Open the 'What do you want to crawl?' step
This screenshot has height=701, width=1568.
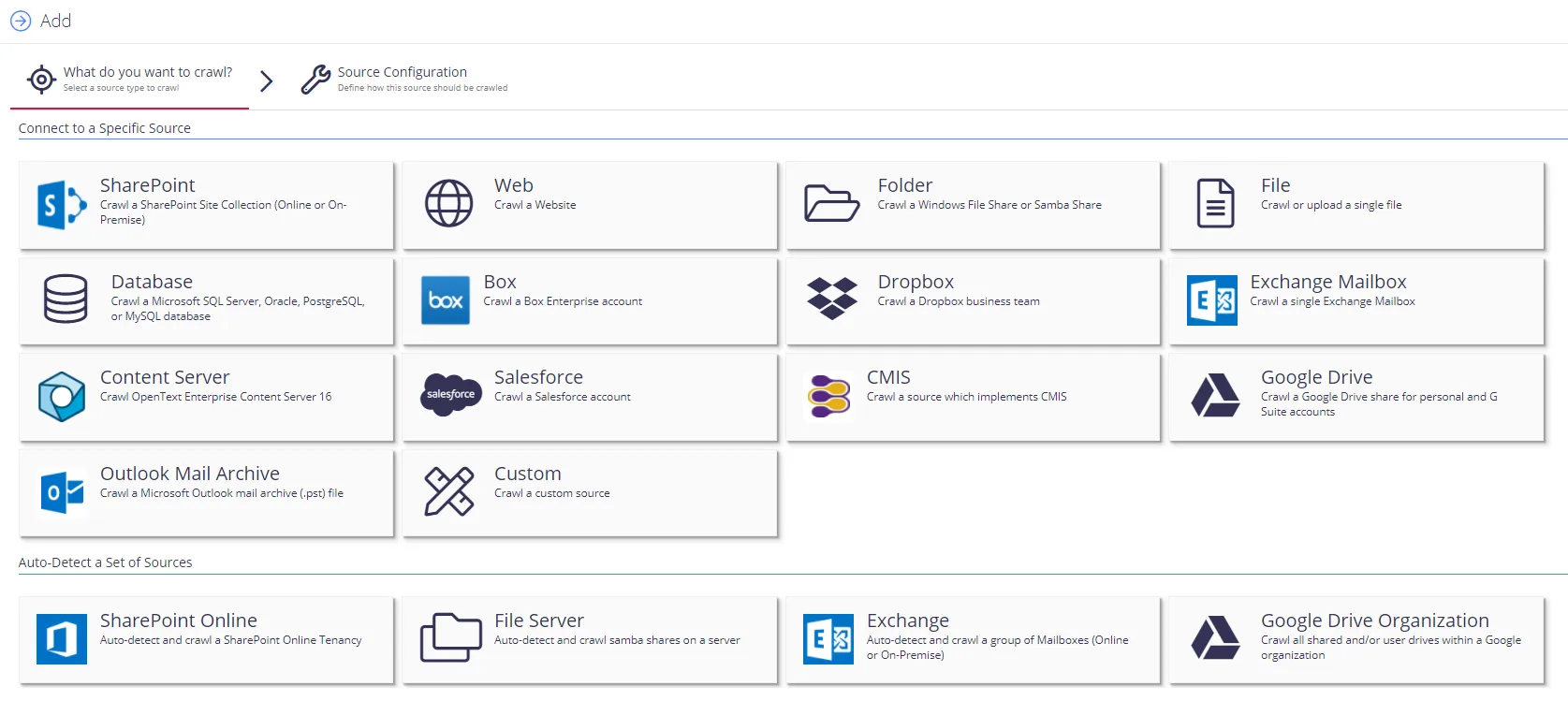(x=130, y=80)
